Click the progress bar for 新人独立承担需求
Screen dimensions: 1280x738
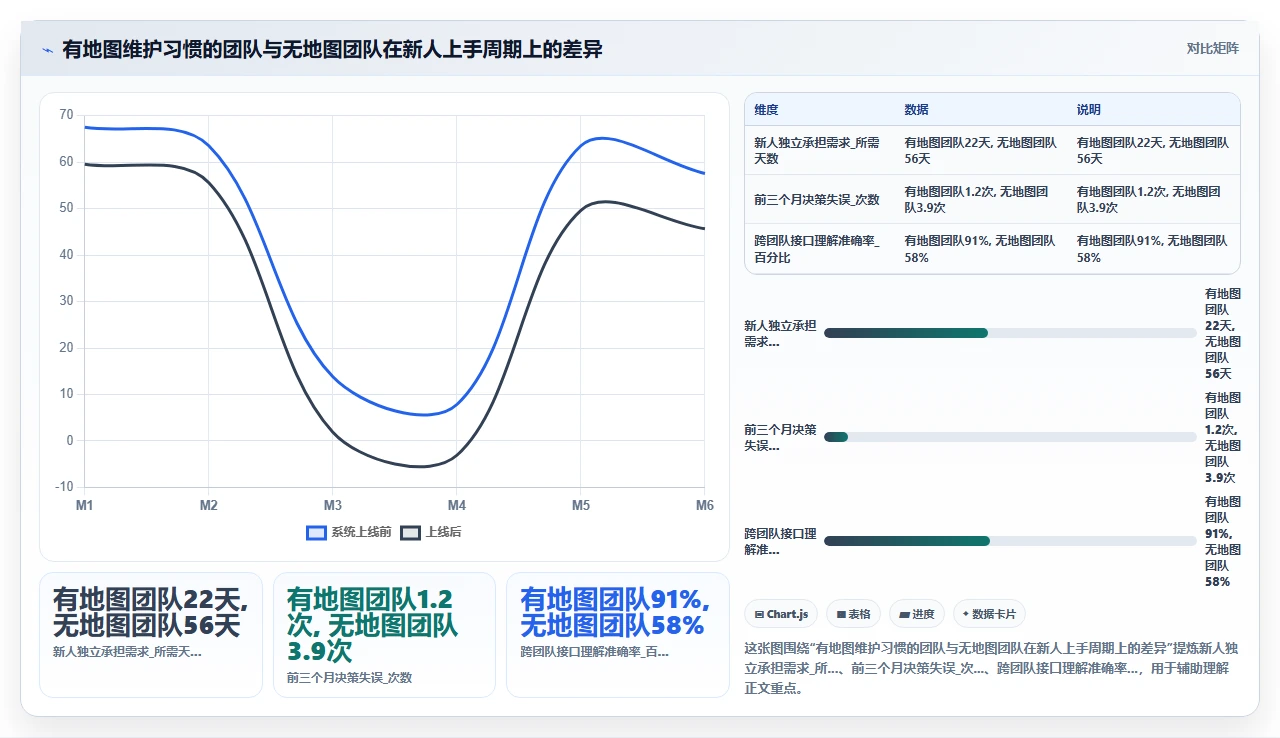(1010, 333)
